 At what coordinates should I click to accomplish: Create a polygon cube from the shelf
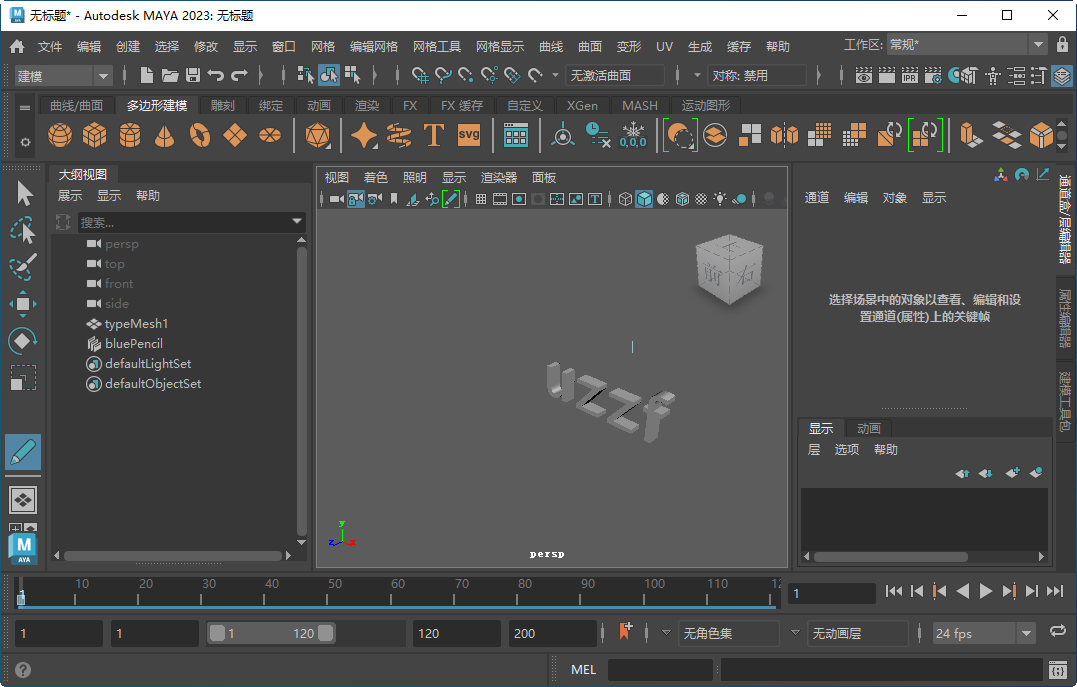(95, 133)
